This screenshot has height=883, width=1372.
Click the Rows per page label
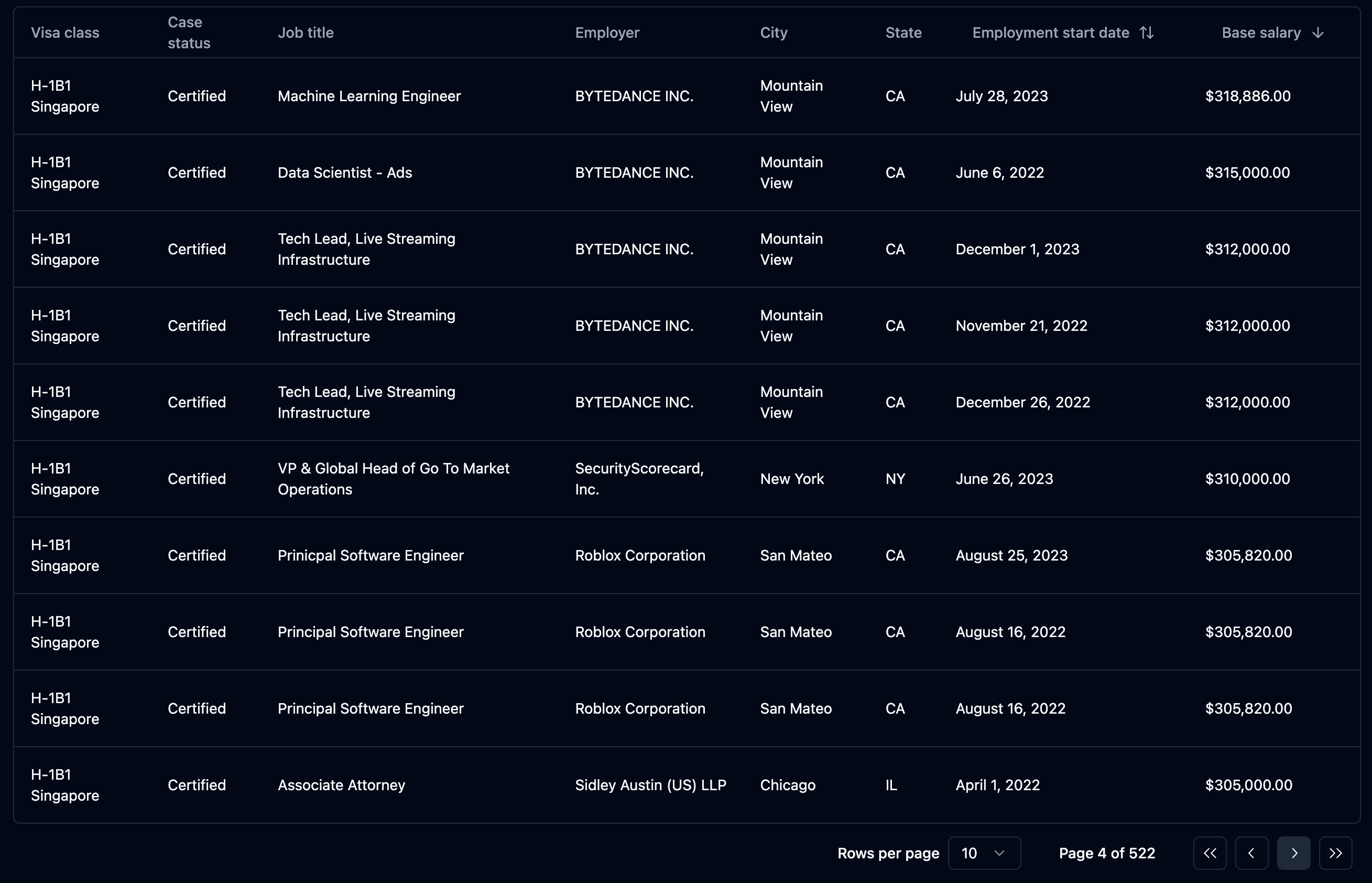point(888,853)
